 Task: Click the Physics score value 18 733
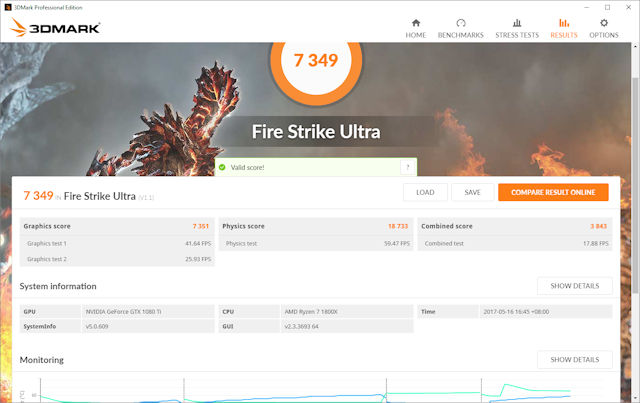click(x=398, y=226)
